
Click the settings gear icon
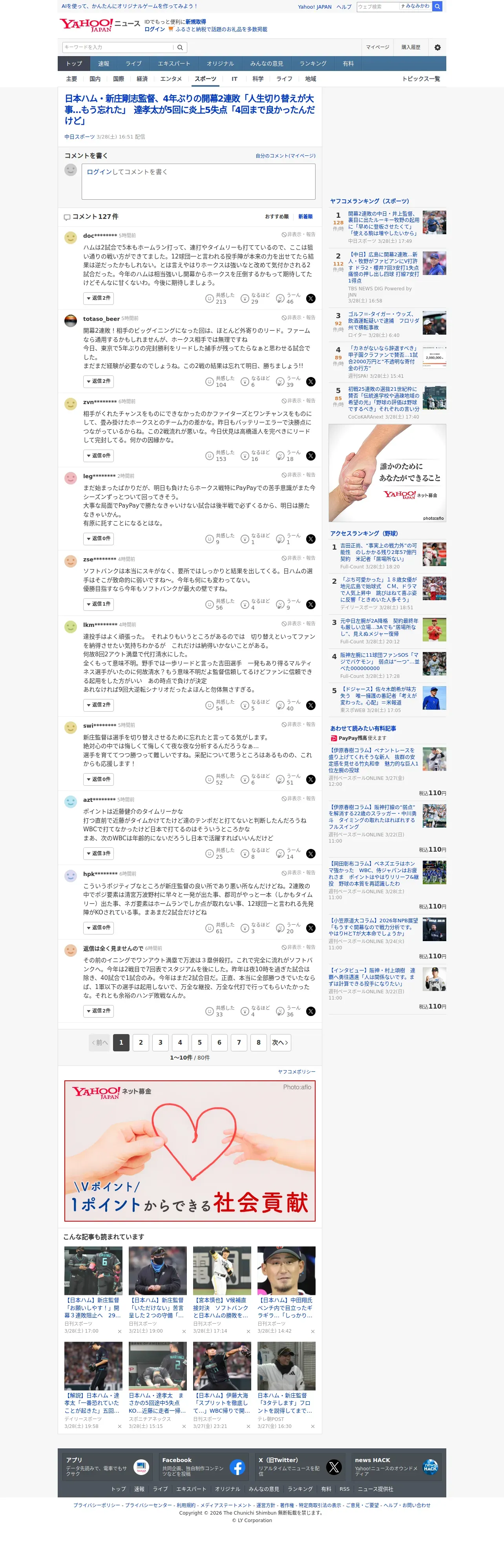click(437, 47)
